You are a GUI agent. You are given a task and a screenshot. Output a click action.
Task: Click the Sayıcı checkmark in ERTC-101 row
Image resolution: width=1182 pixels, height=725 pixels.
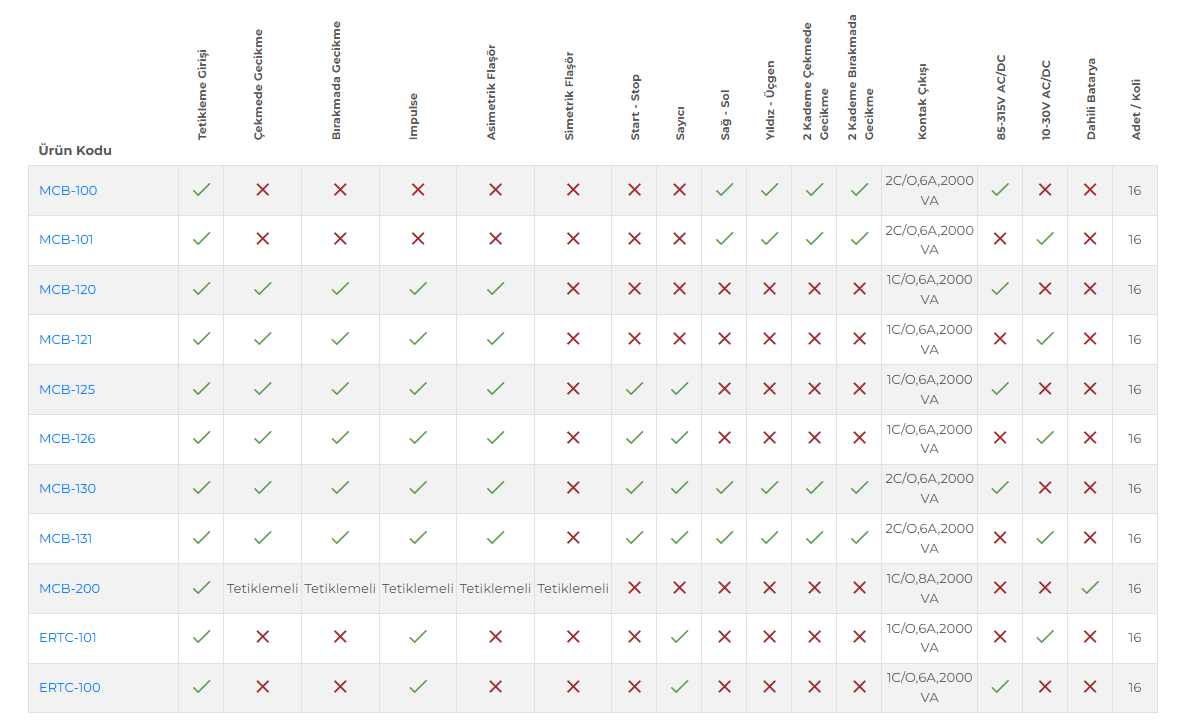tap(679, 637)
